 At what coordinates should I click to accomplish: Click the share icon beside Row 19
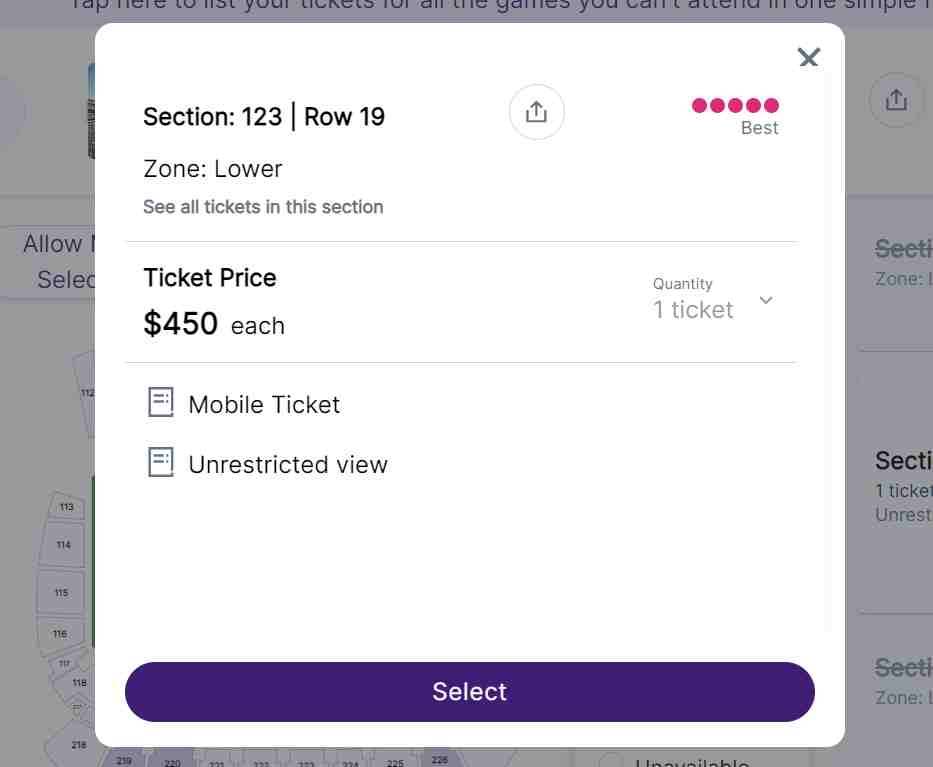tap(536, 112)
